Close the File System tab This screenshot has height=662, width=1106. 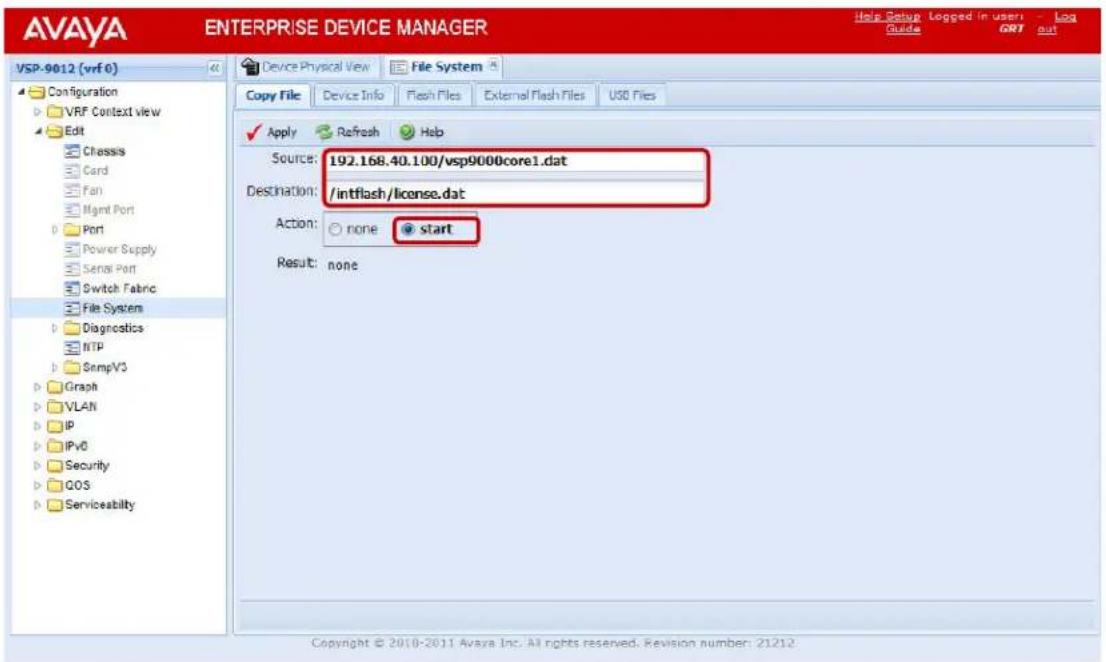click(494, 66)
